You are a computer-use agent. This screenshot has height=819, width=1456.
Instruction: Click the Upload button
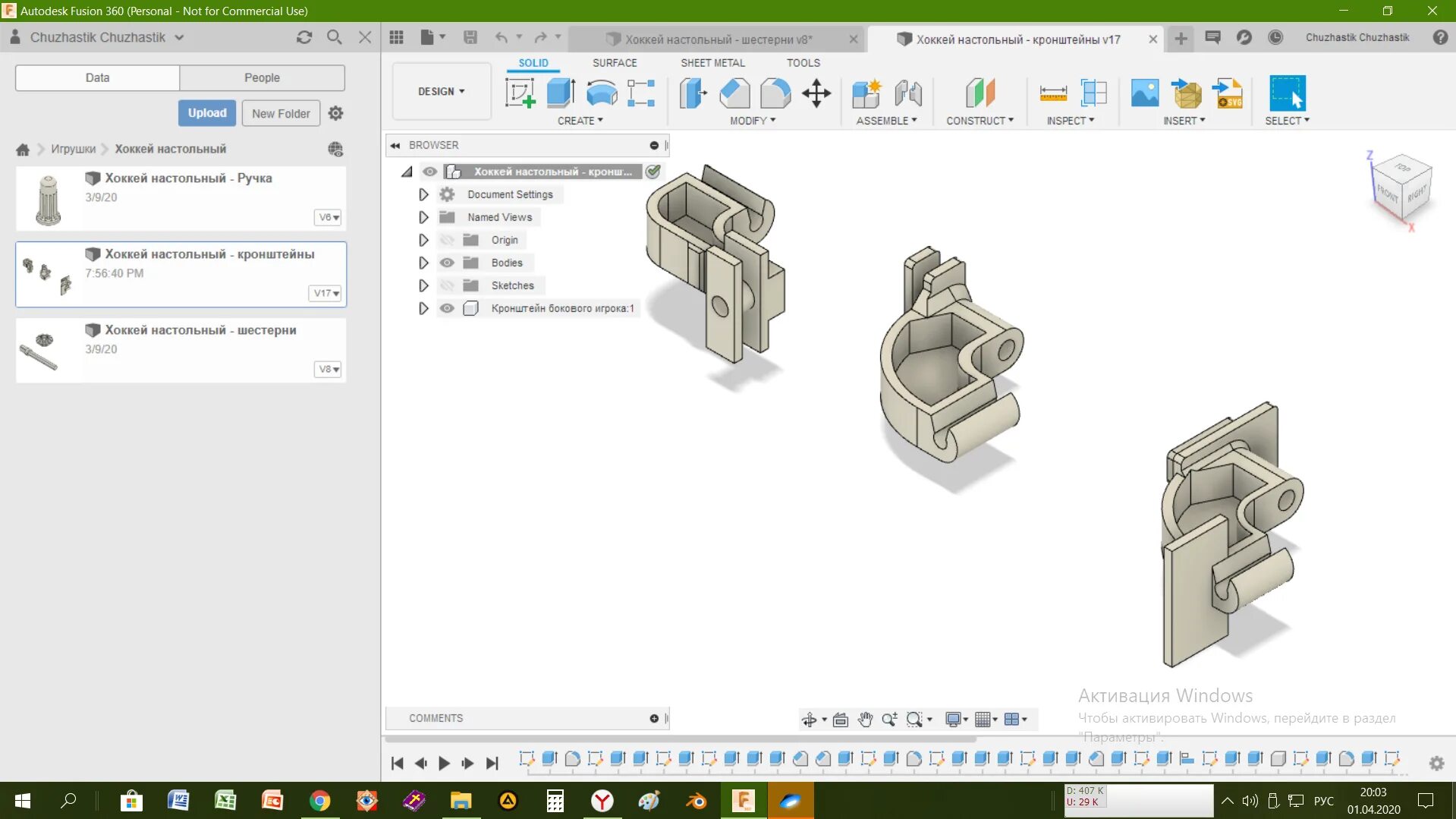click(207, 113)
